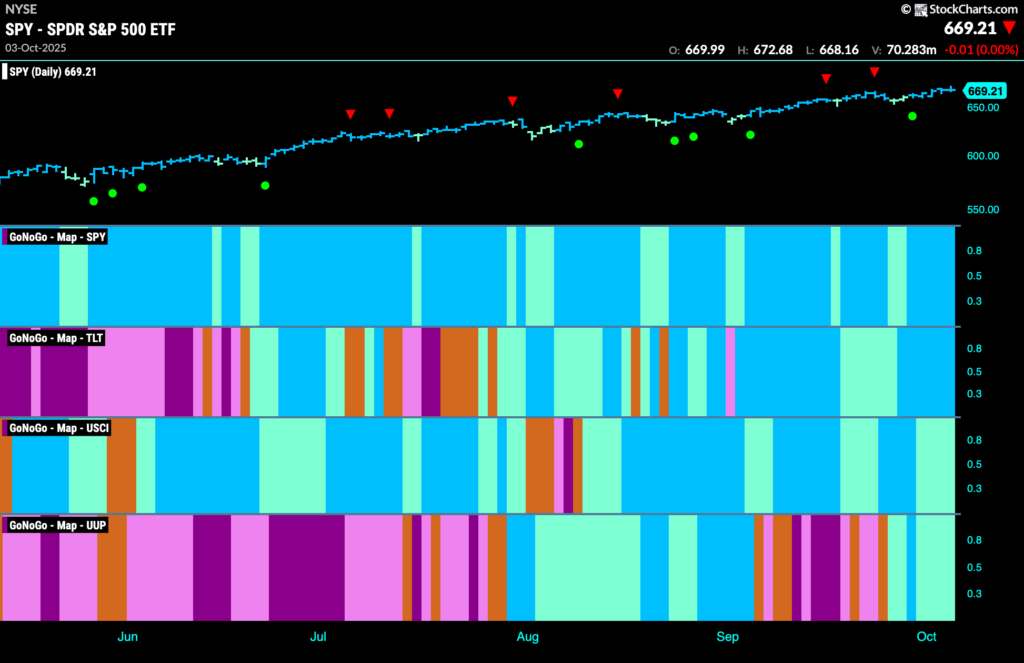Click the -0.01 (0.00%) change text
This screenshot has width=1024, height=663.
tap(981, 50)
